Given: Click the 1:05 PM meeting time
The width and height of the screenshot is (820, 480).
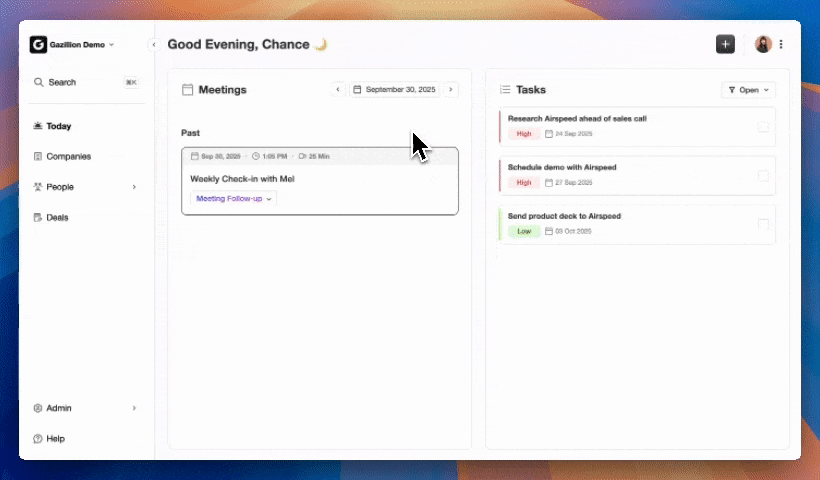Looking at the screenshot, I should coord(270,156).
